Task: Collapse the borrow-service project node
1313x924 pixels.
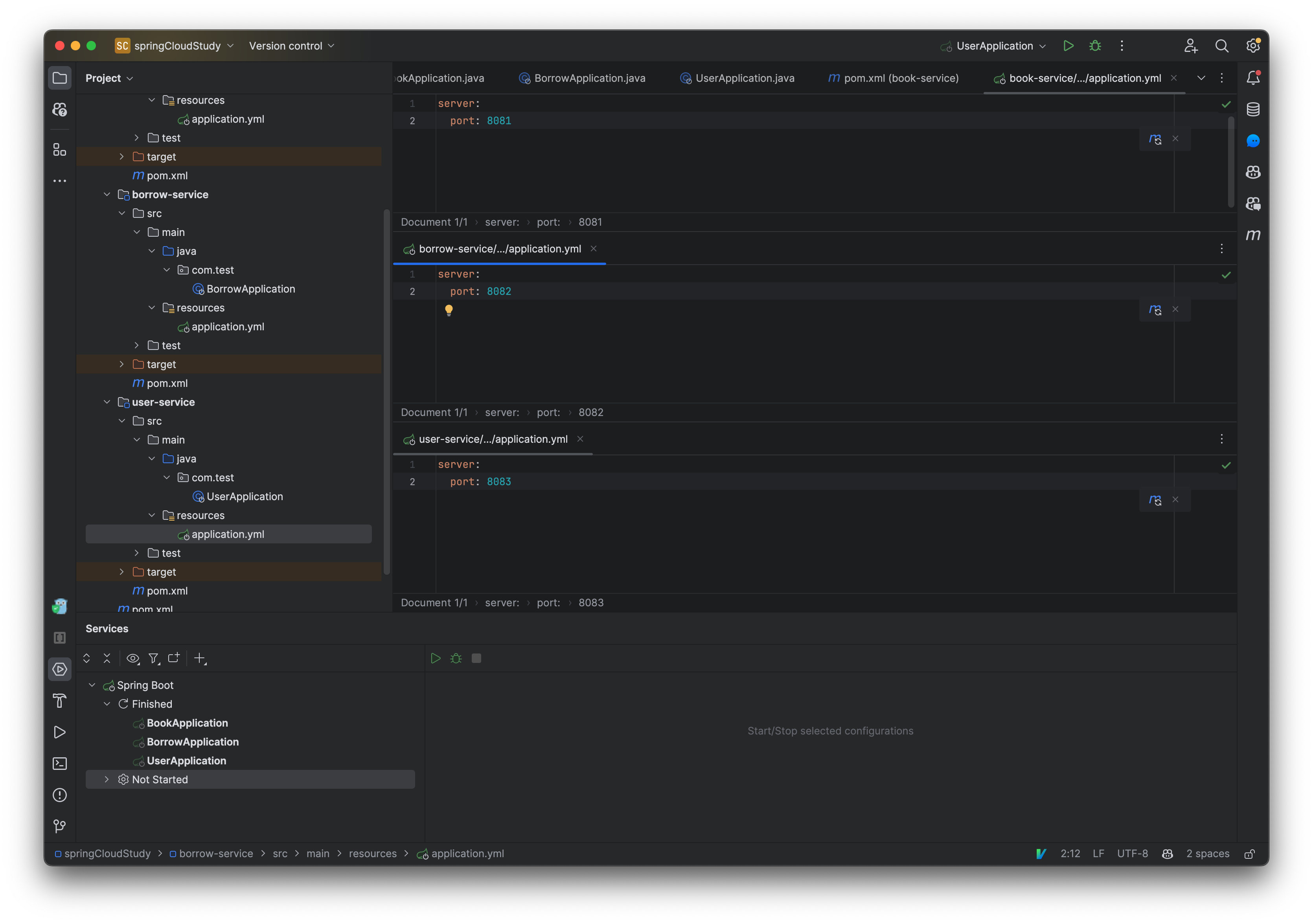Action: click(x=107, y=194)
